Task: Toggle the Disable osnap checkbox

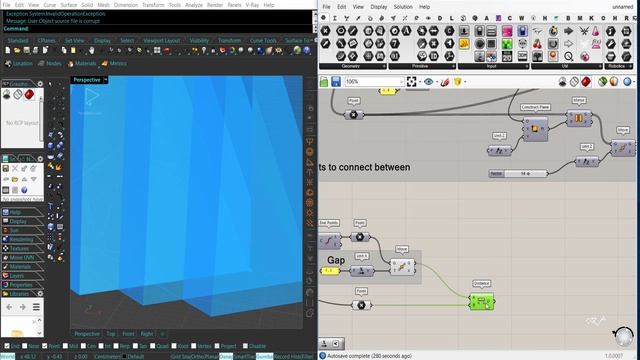Action: (245, 346)
